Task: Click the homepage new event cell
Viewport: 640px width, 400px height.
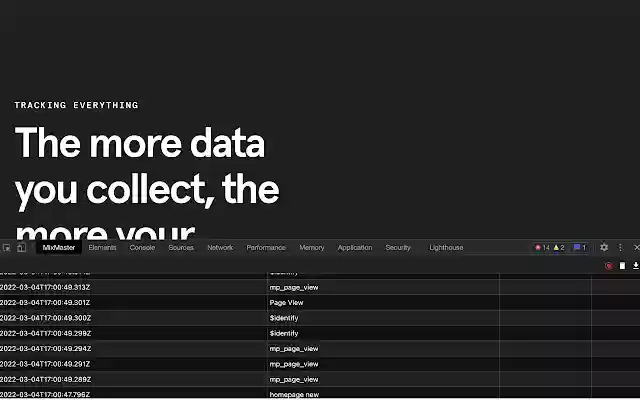Action: (294, 394)
